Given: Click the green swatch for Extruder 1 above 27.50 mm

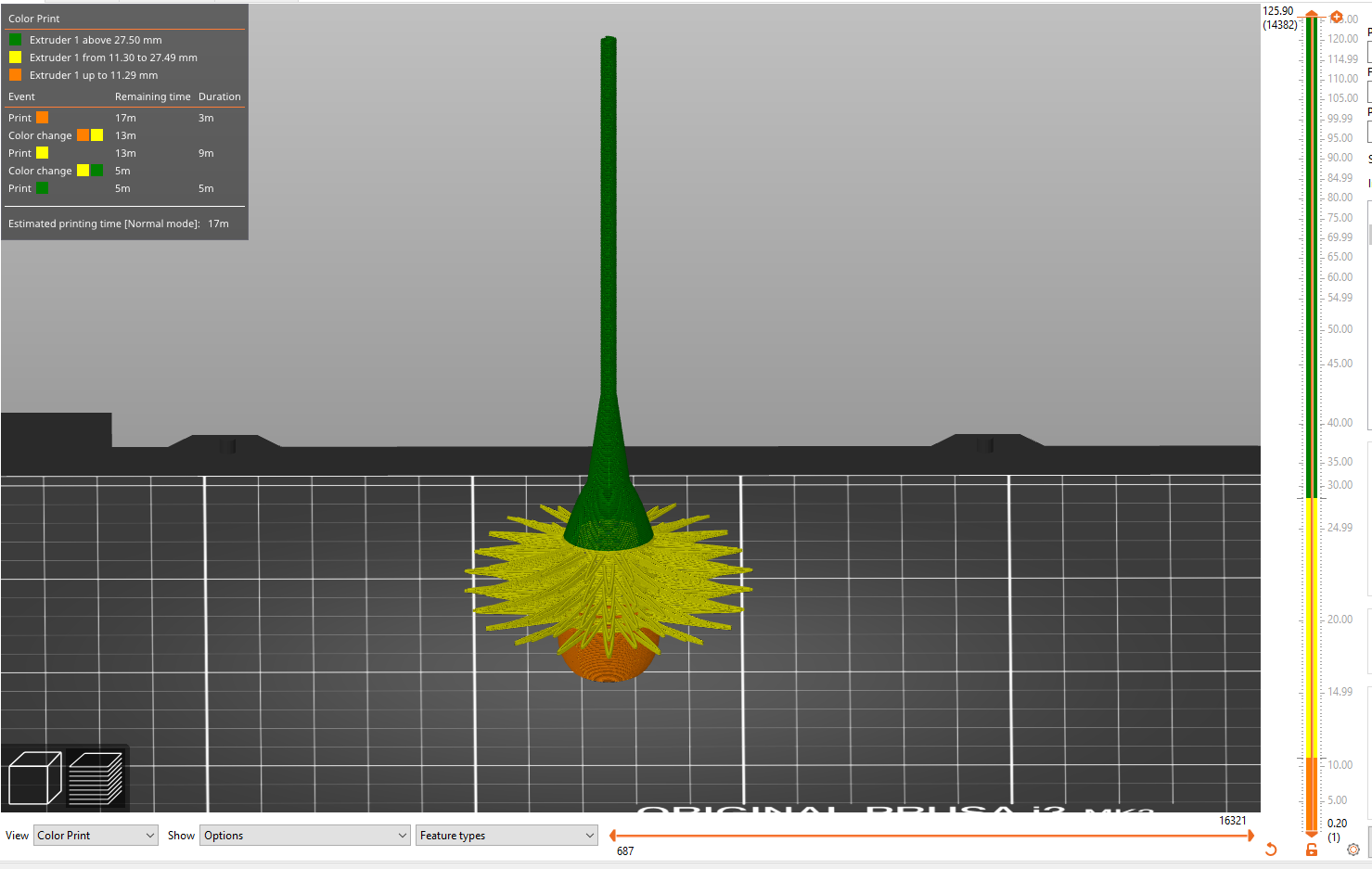Looking at the screenshot, I should (15, 40).
